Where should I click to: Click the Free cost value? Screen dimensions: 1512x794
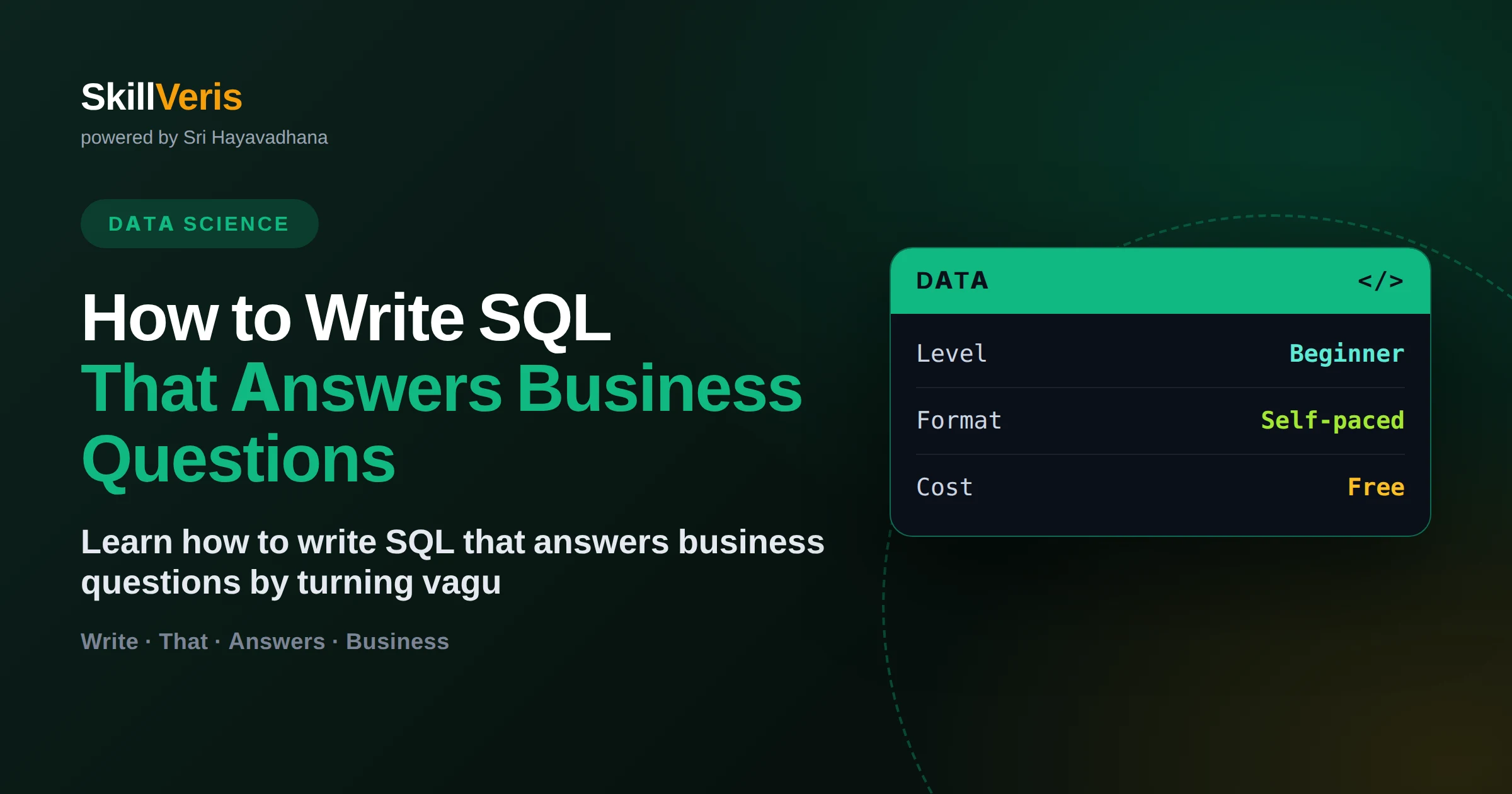[x=1376, y=487]
